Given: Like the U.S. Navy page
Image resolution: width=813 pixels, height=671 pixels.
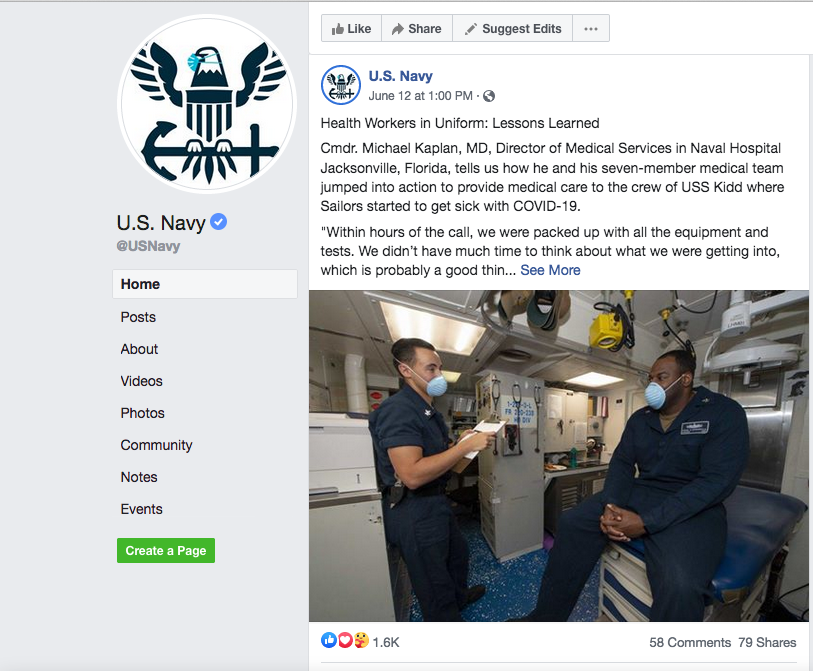Looking at the screenshot, I should tap(352, 29).
